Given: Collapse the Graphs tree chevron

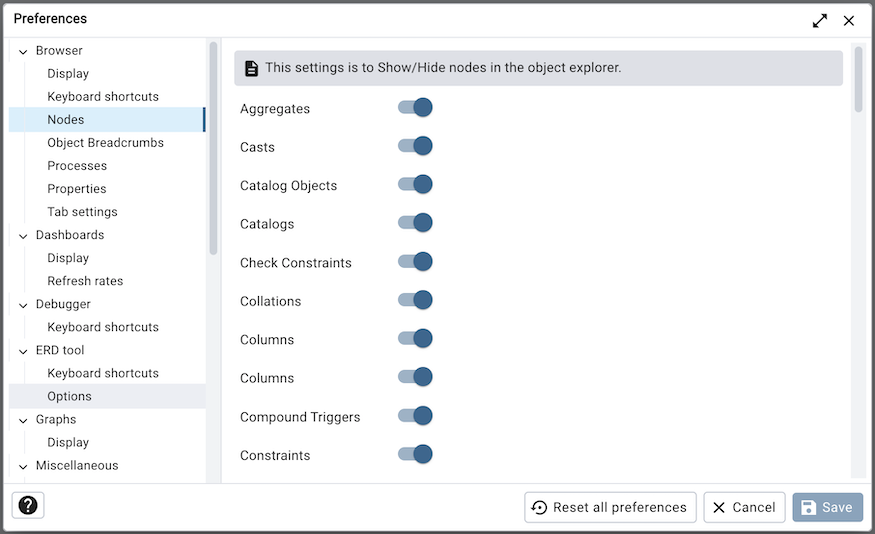Looking at the screenshot, I should (x=23, y=420).
